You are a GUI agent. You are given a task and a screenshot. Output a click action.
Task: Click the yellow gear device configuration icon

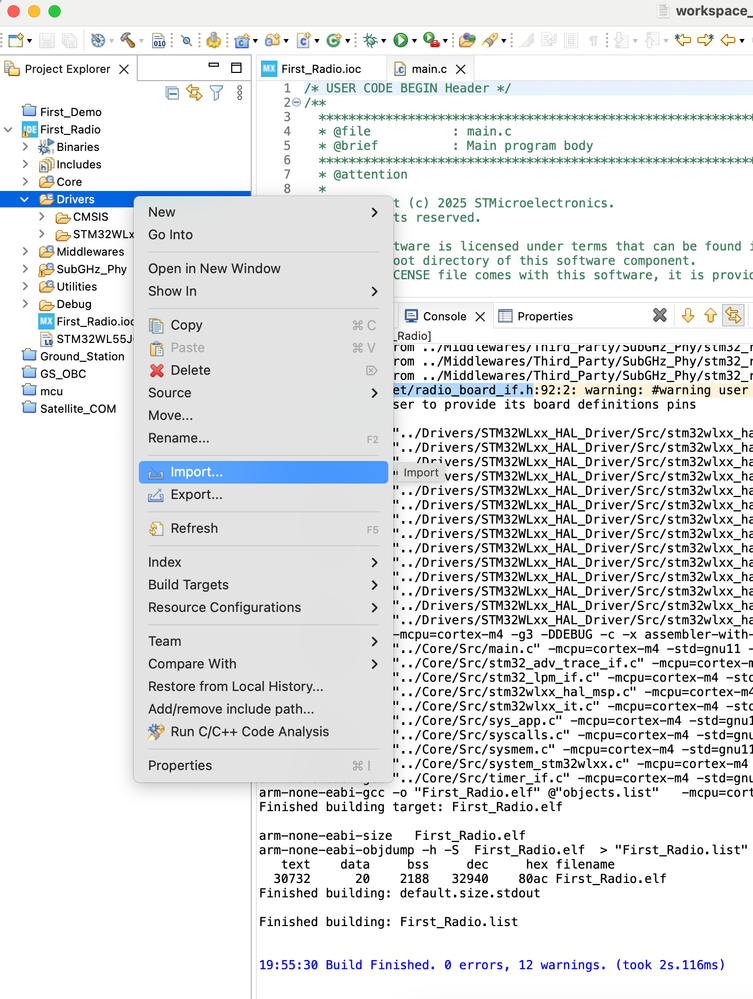point(213,41)
